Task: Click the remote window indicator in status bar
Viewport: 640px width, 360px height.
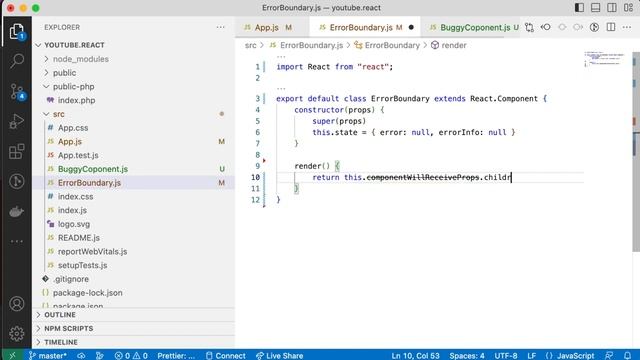Action: click(12, 356)
